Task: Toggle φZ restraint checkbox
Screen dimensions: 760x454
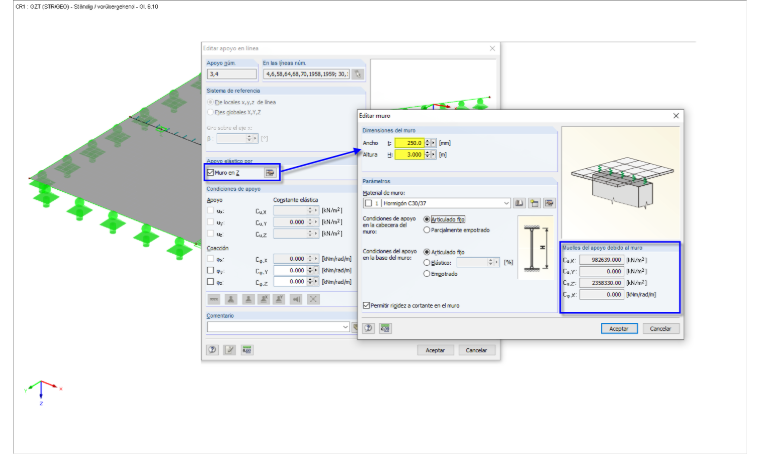Action: click(210, 282)
